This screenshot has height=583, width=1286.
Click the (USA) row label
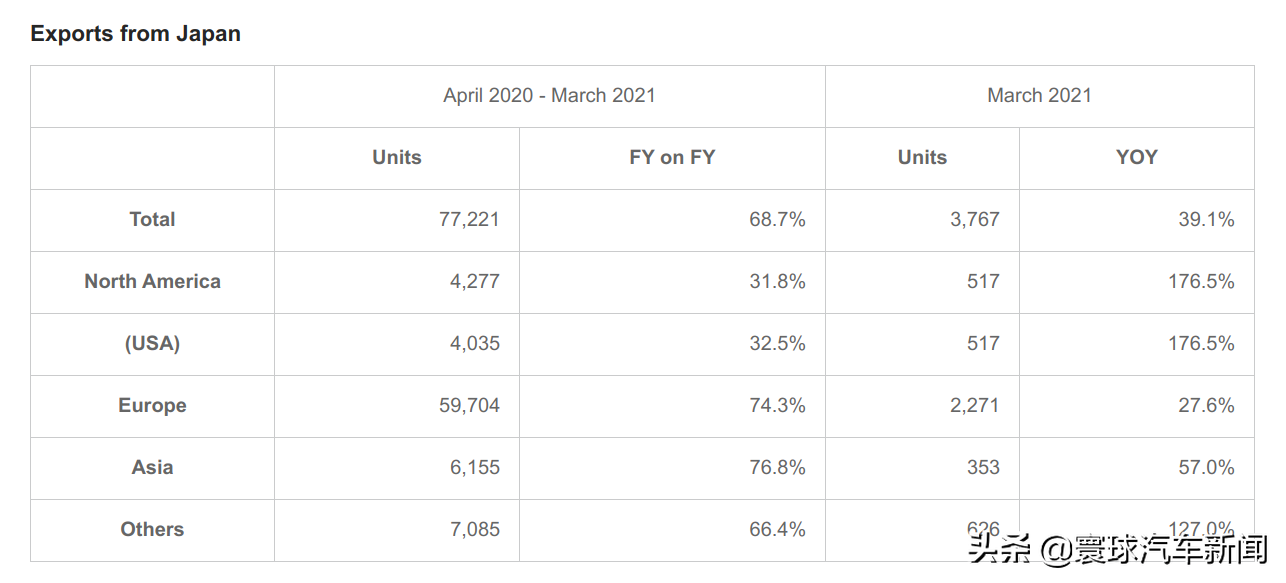[152, 344]
